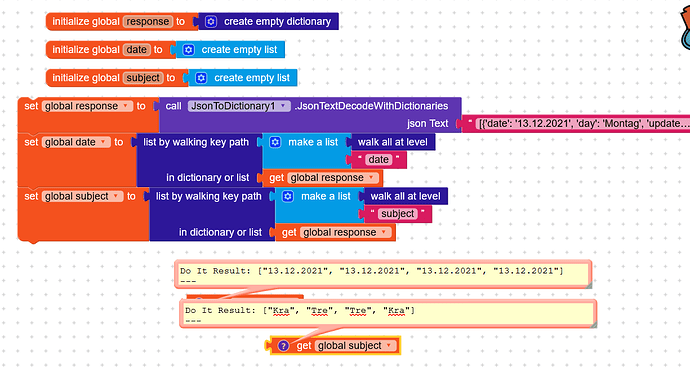The width and height of the screenshot is (690, 375).
Task: Click the date Do It Result comment bubble
Action: coord(383,274)
